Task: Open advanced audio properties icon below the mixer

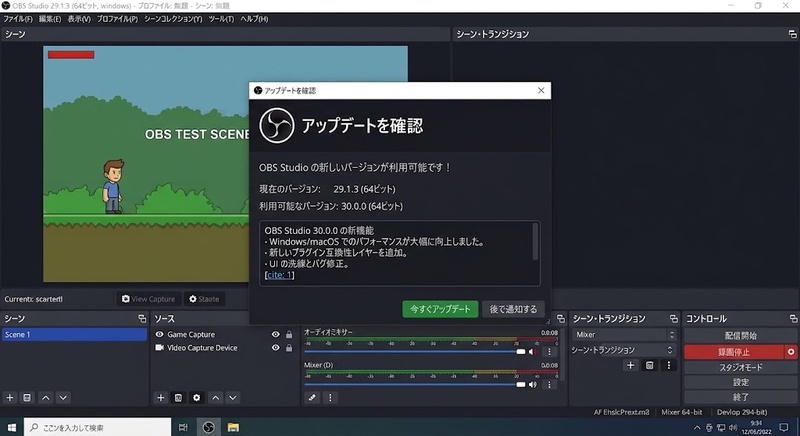Action: click(312, 398)
